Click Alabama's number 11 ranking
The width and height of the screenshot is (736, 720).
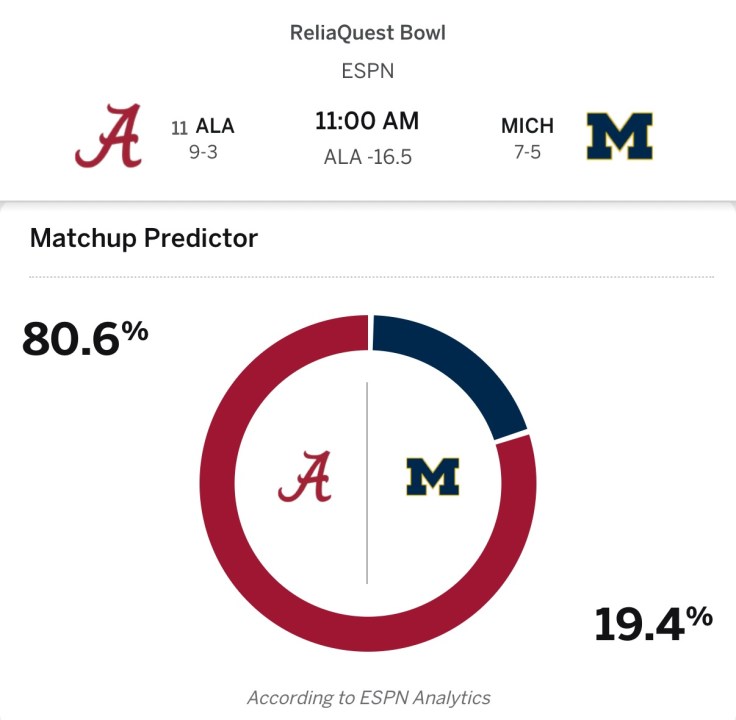[x=179, y=127]
